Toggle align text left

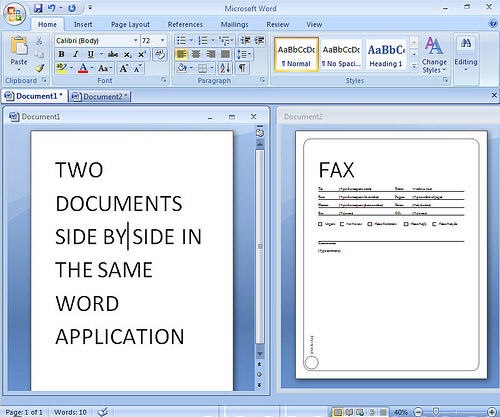[181, 54]
